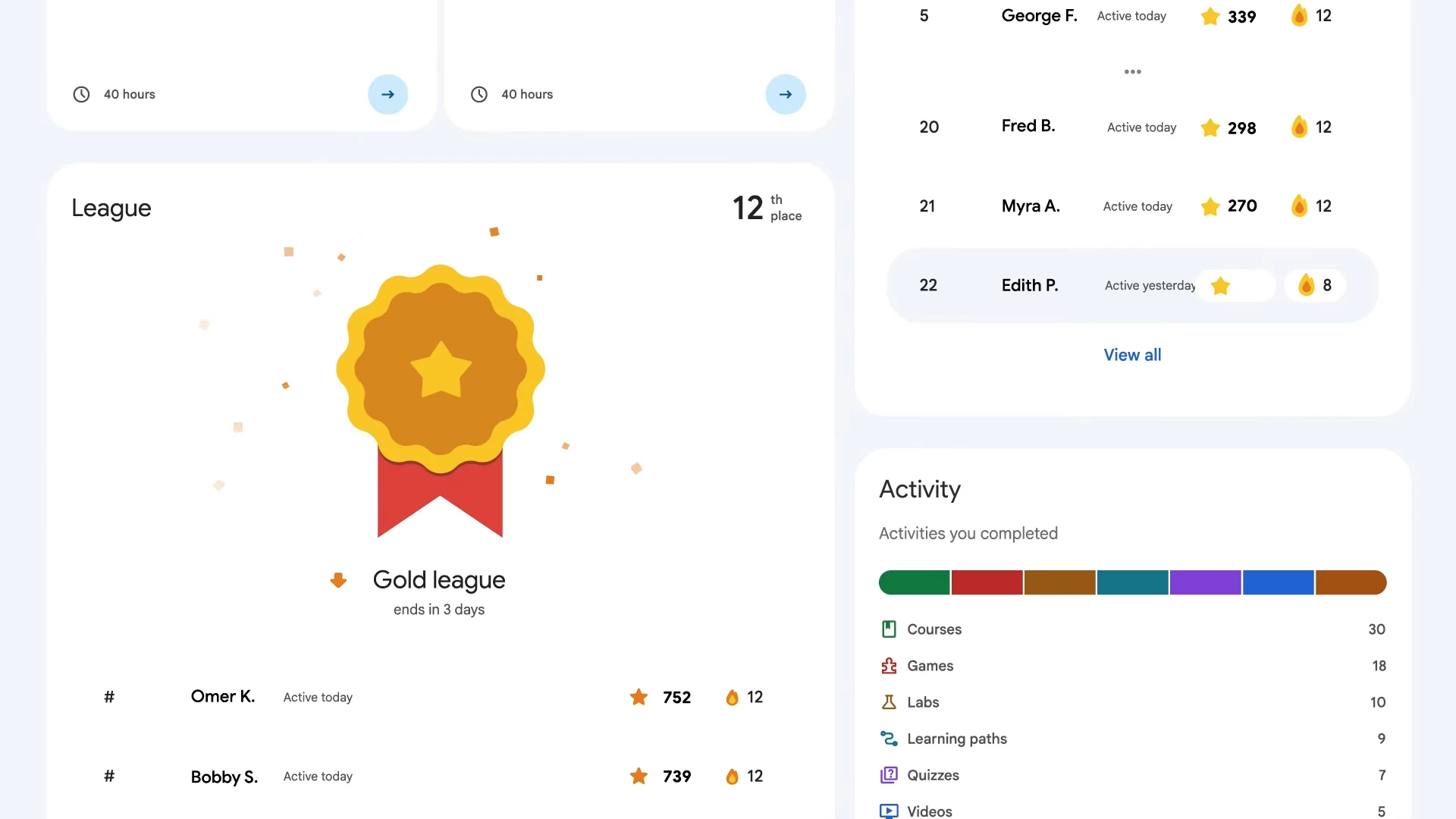This screenshot has width=1456, height=819.
Task: Click the star icon beside Omer K.
Action: [x=639, y=697]
